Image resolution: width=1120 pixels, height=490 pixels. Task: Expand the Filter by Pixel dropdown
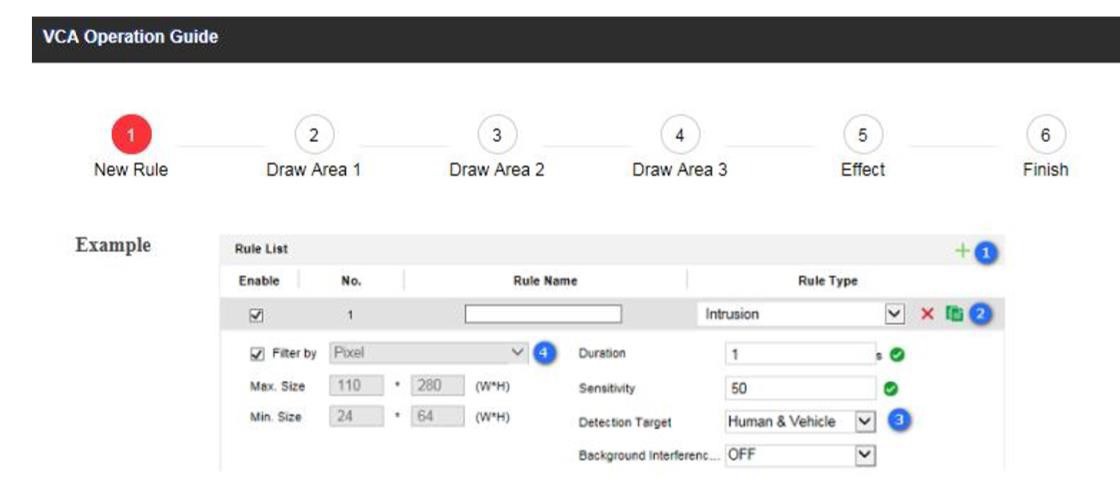[x=428, y=353]
